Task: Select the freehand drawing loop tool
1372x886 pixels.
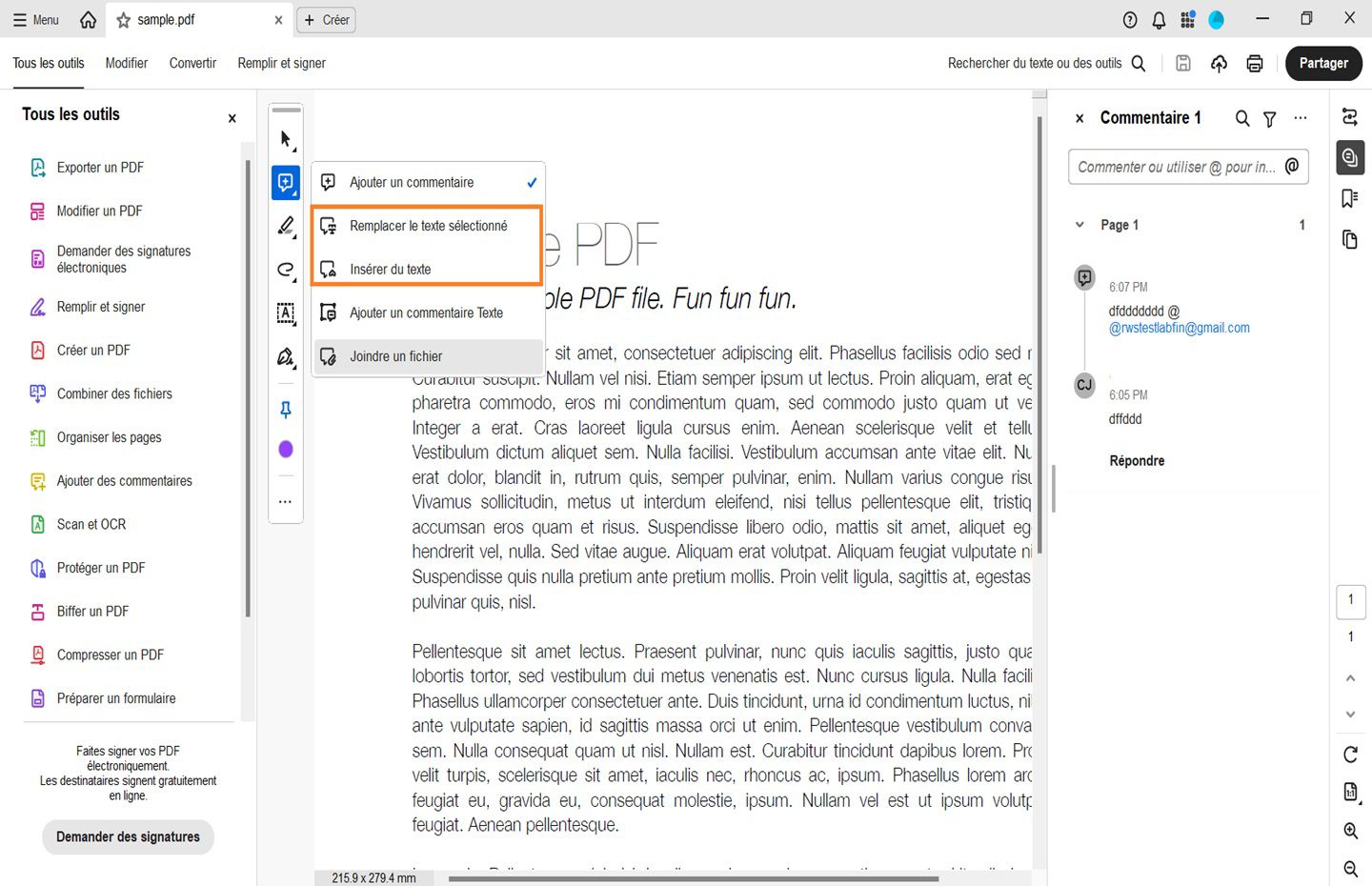Action: pyautogui.click(x=286, y=270)
